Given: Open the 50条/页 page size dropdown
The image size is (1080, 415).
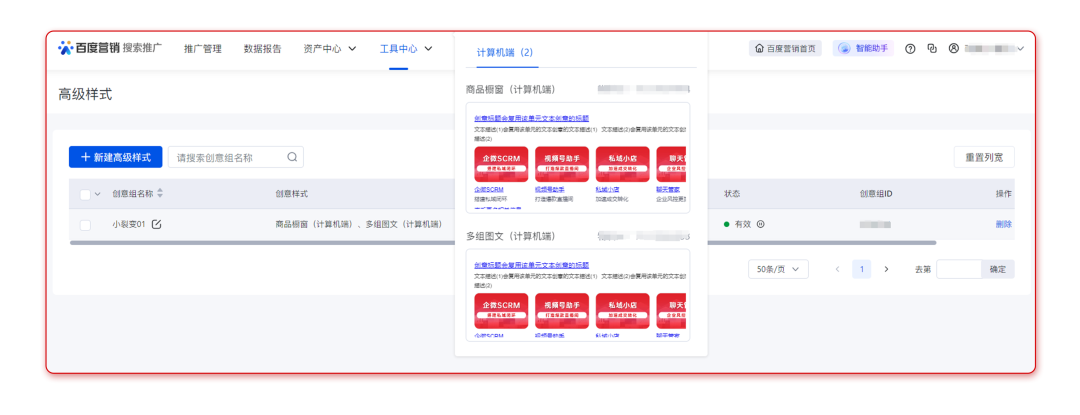Looking at the screenshot, I should [777, 269].
